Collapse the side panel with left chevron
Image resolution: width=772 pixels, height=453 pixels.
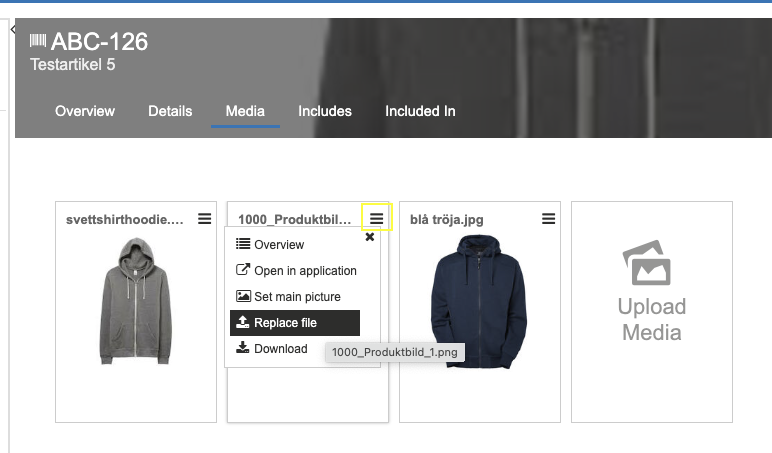click(13, 30)
